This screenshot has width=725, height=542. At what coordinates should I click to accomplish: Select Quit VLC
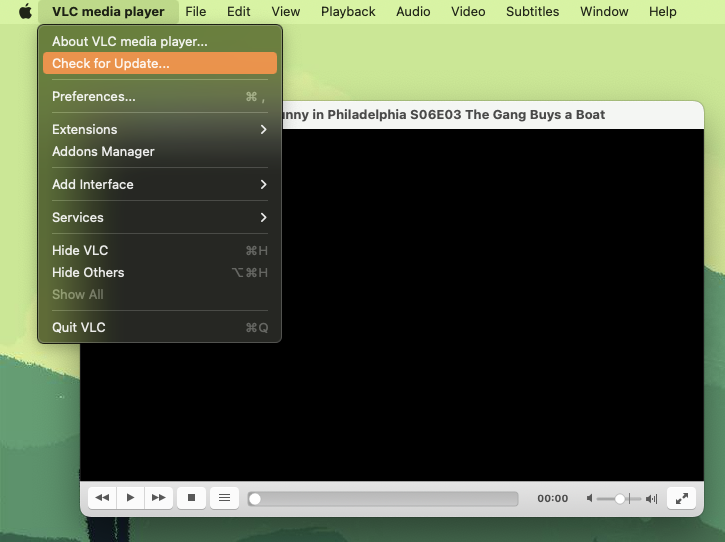pyautogui.click(x=160, y=327)
